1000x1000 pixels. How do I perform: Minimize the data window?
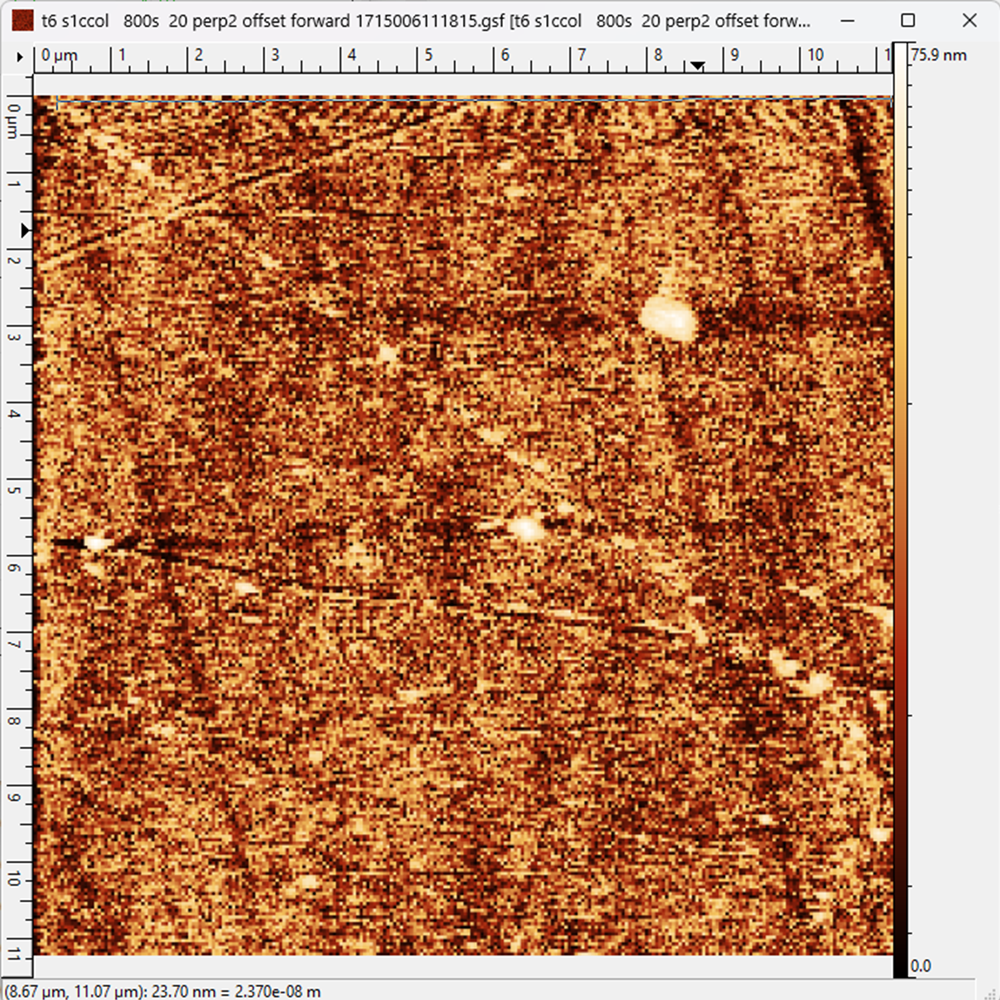click(847, 20)
